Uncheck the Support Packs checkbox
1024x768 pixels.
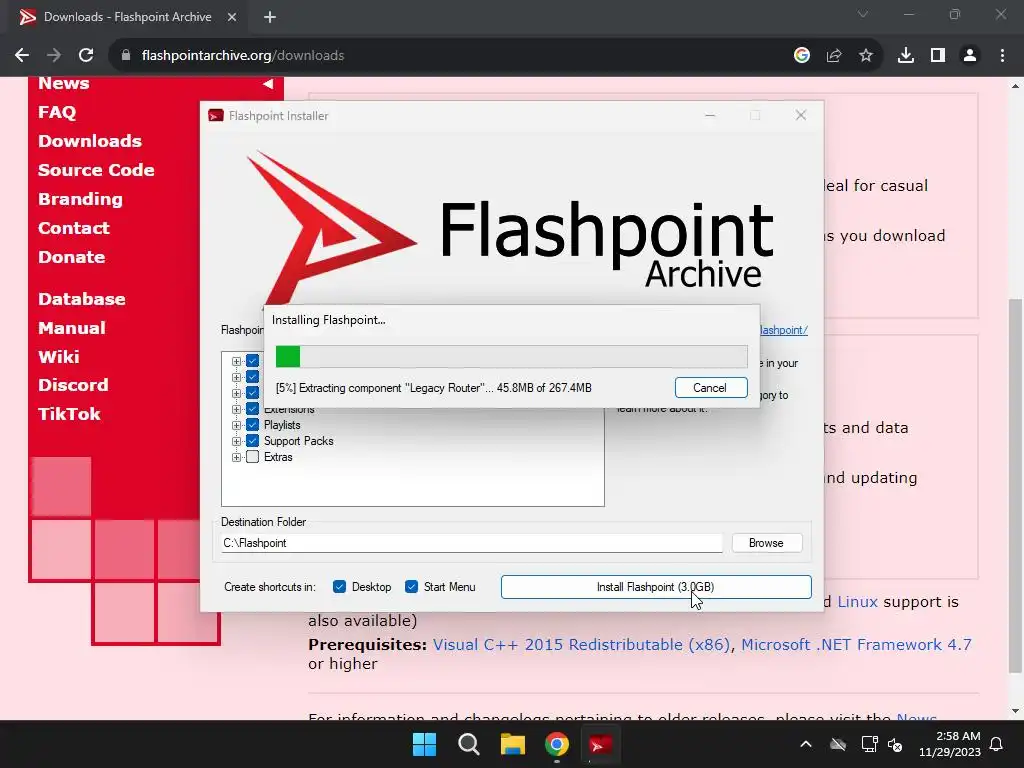[x=252, y=441]
